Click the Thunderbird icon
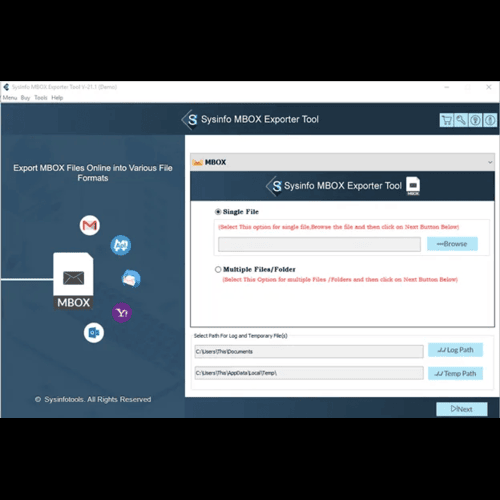 (x=131, y=279)
